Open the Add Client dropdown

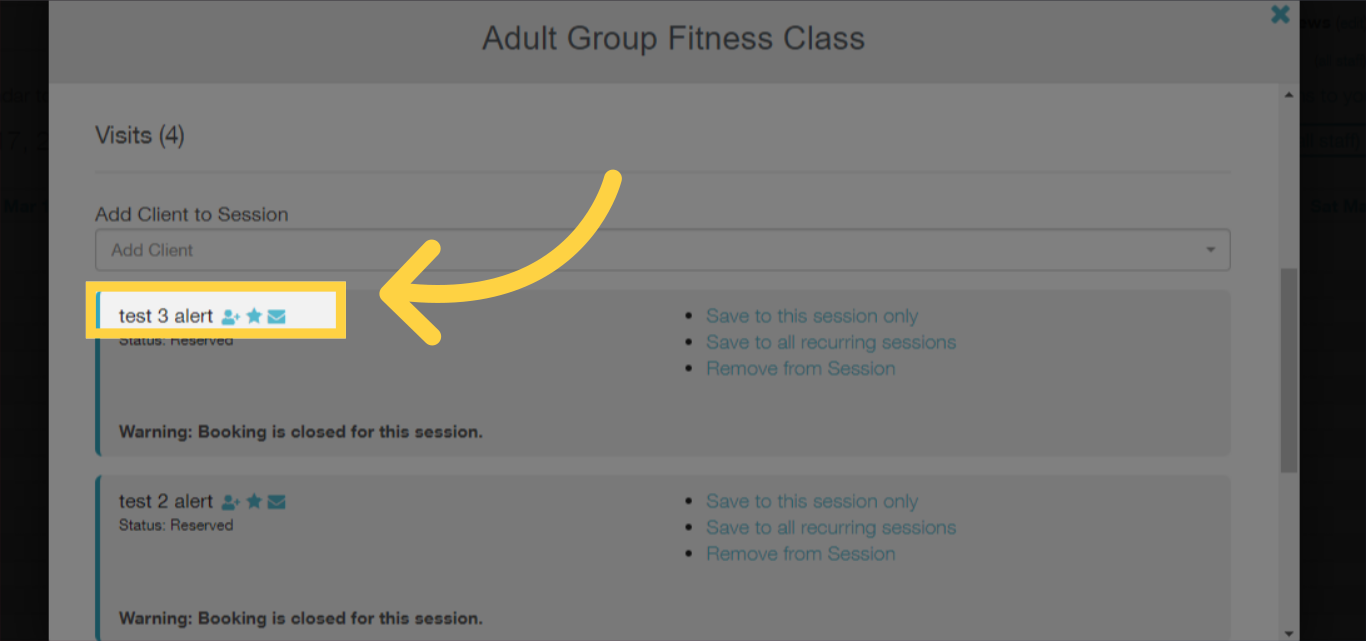[662, 249]
